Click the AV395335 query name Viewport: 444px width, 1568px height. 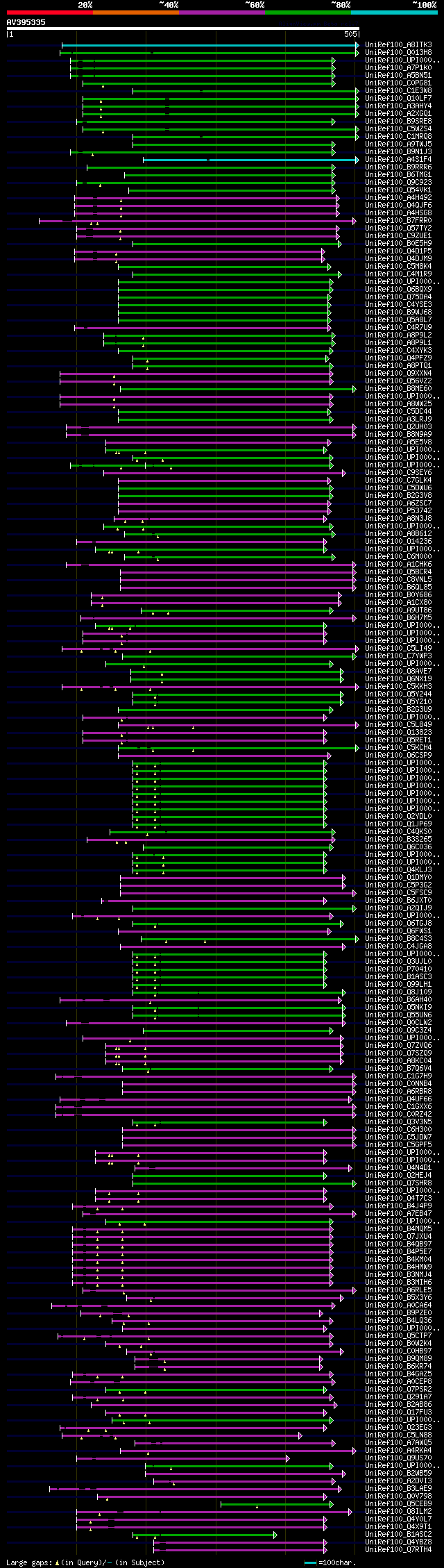26,22
